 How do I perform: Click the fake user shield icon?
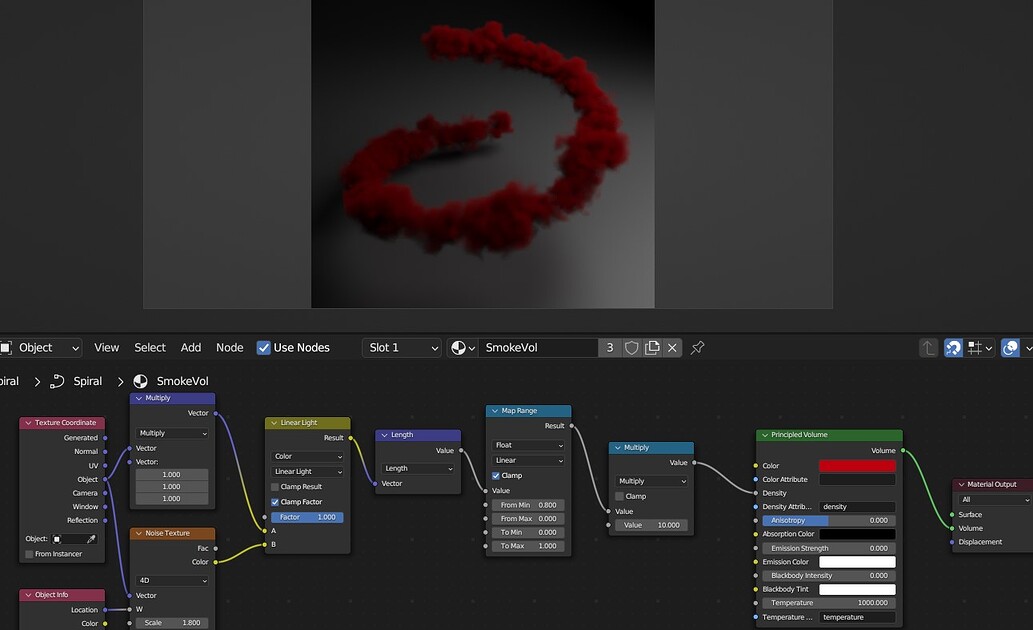click(x=631, y=347)
